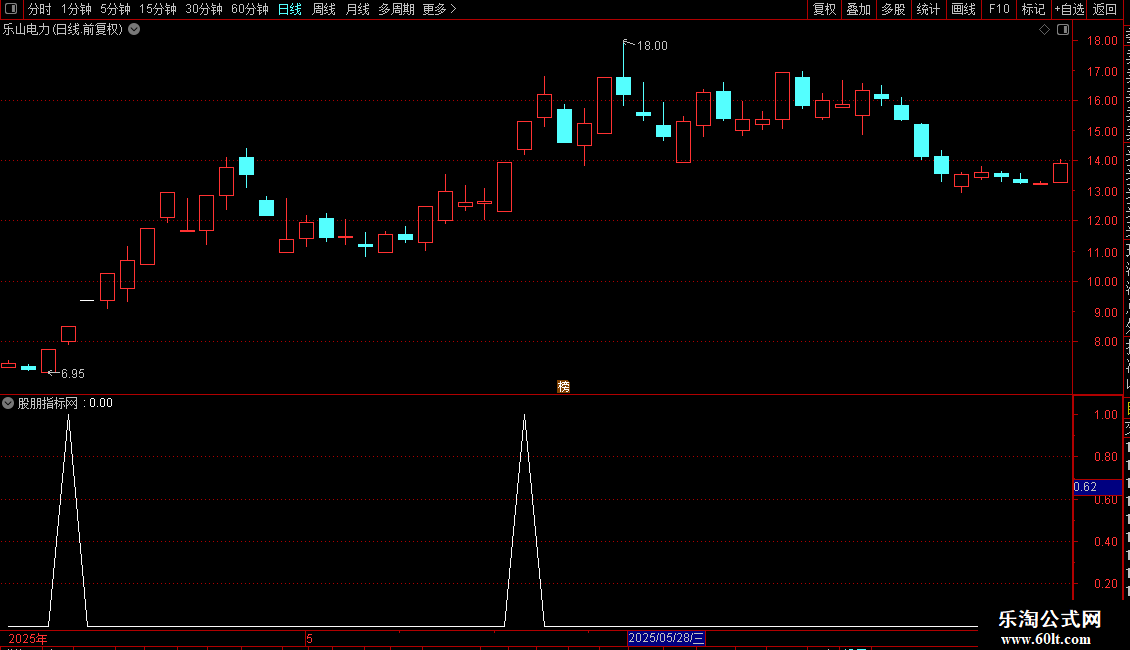
Task: Add stock with +自选 button
Action: [1069, 9]
